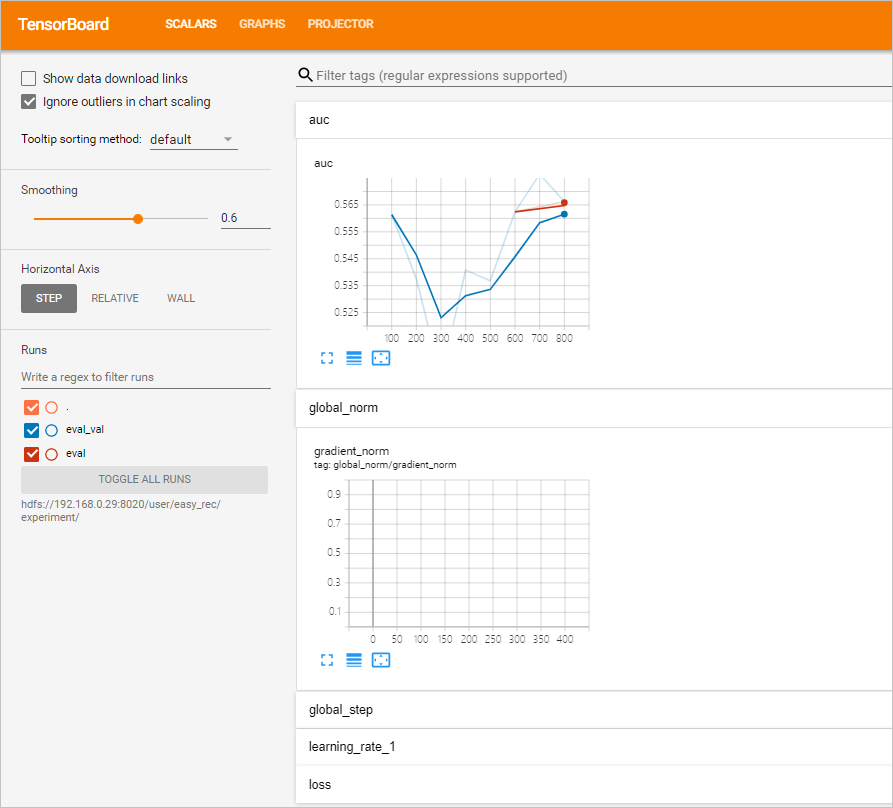
Task: Expand the gradient_norm chart to full size
Action: (327, 660)
